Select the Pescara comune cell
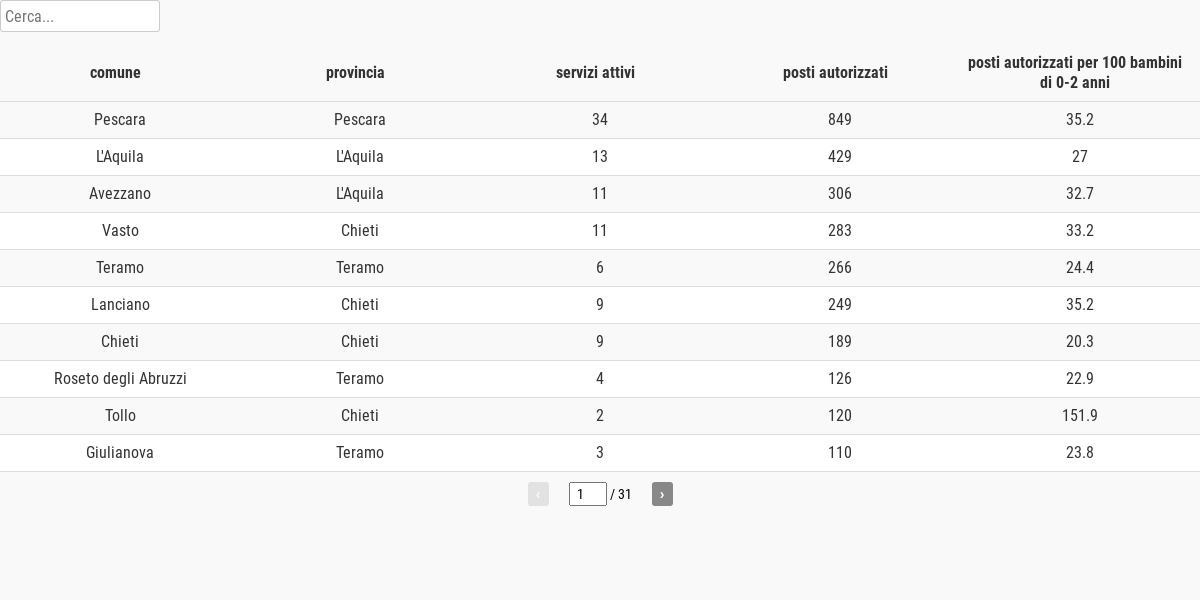Viewport: 1200px width, 600px height. pos(120,120)
